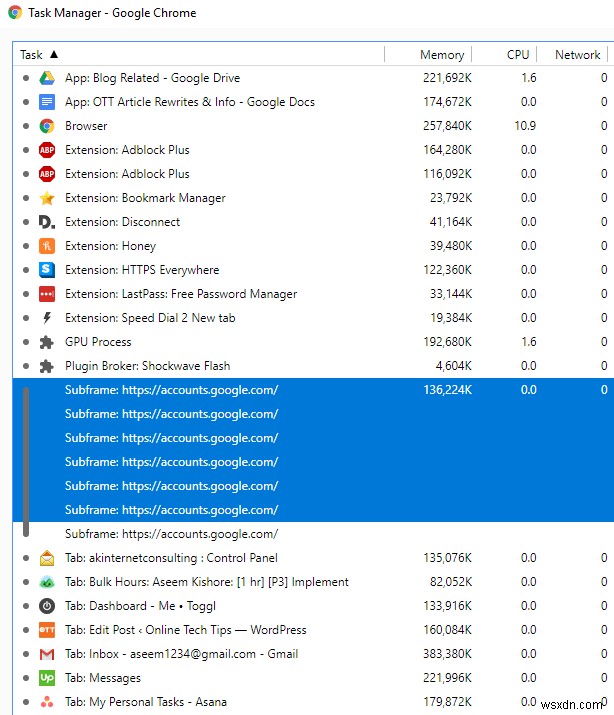Image resolution: width=614 pixels, height=715 pixels.
Task: Click the Honey extension icon
Action: [x=47, y=246]
